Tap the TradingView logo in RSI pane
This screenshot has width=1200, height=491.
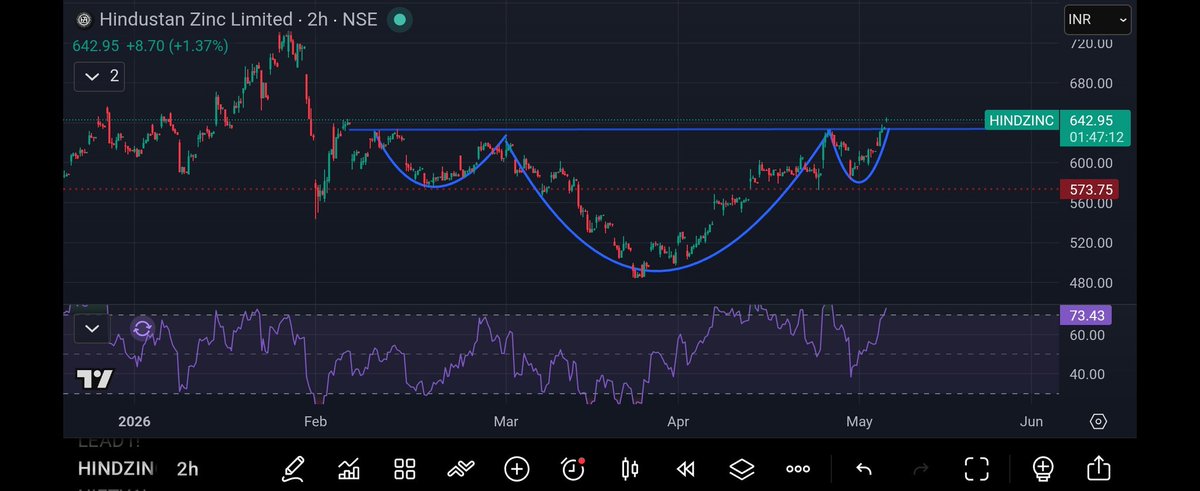[x=95, y=379]
